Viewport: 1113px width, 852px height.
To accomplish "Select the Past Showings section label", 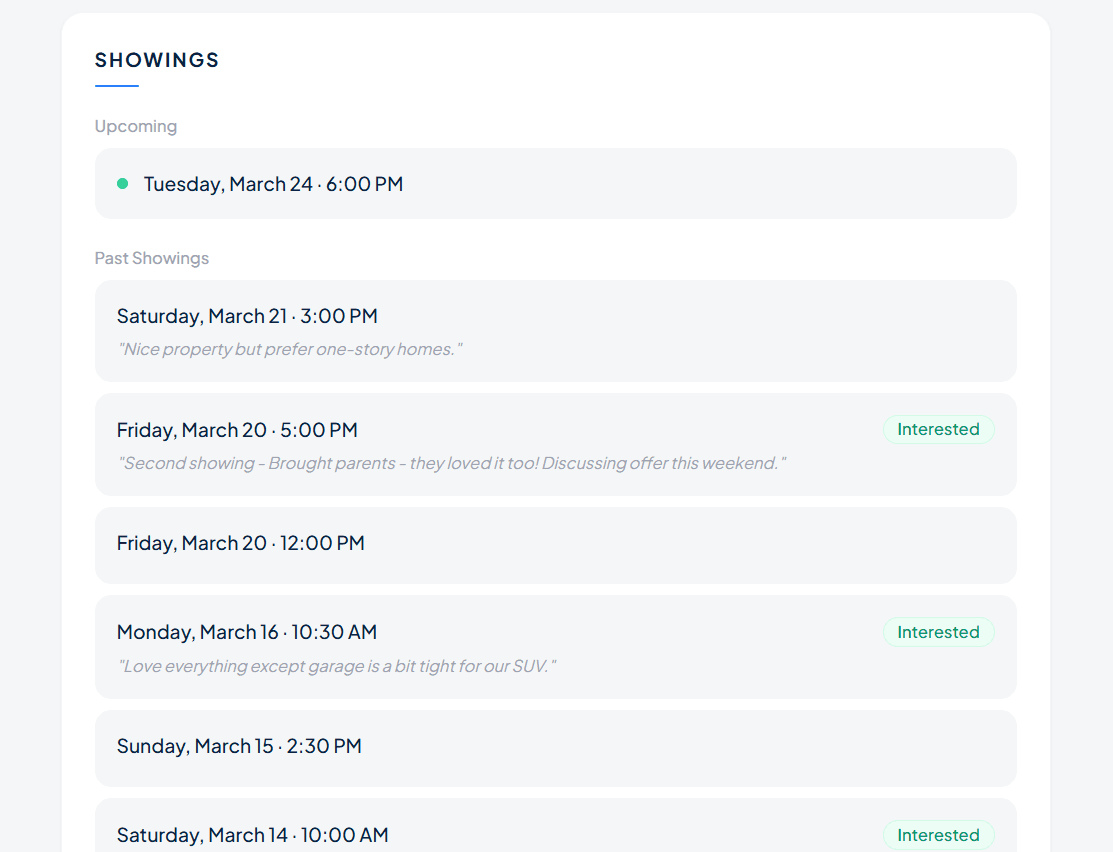I will point(152,258).
